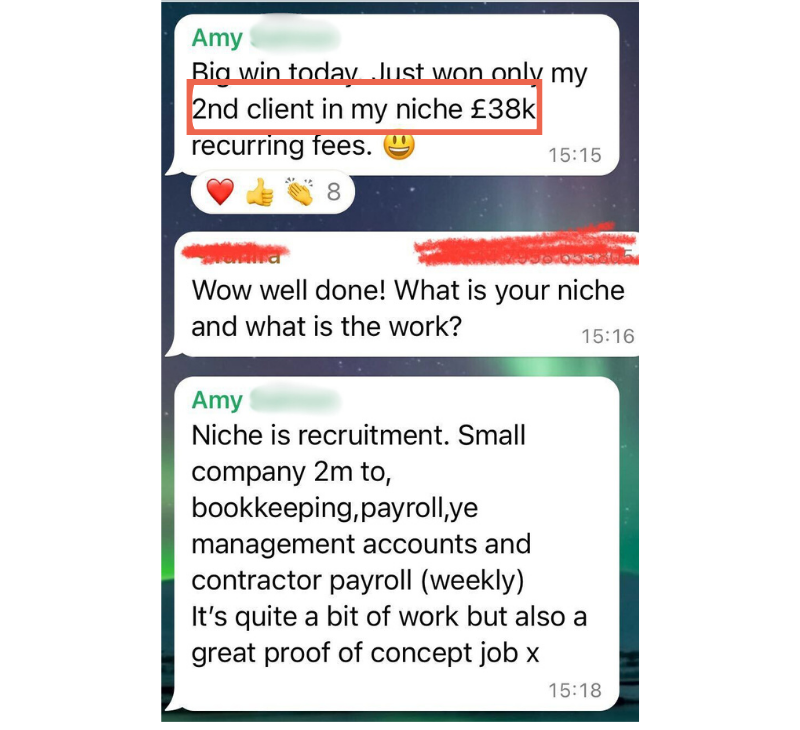Click the blurred surname next to first Amy
Image resolution: width=800 pixels, height=730 pixels.
294,38
